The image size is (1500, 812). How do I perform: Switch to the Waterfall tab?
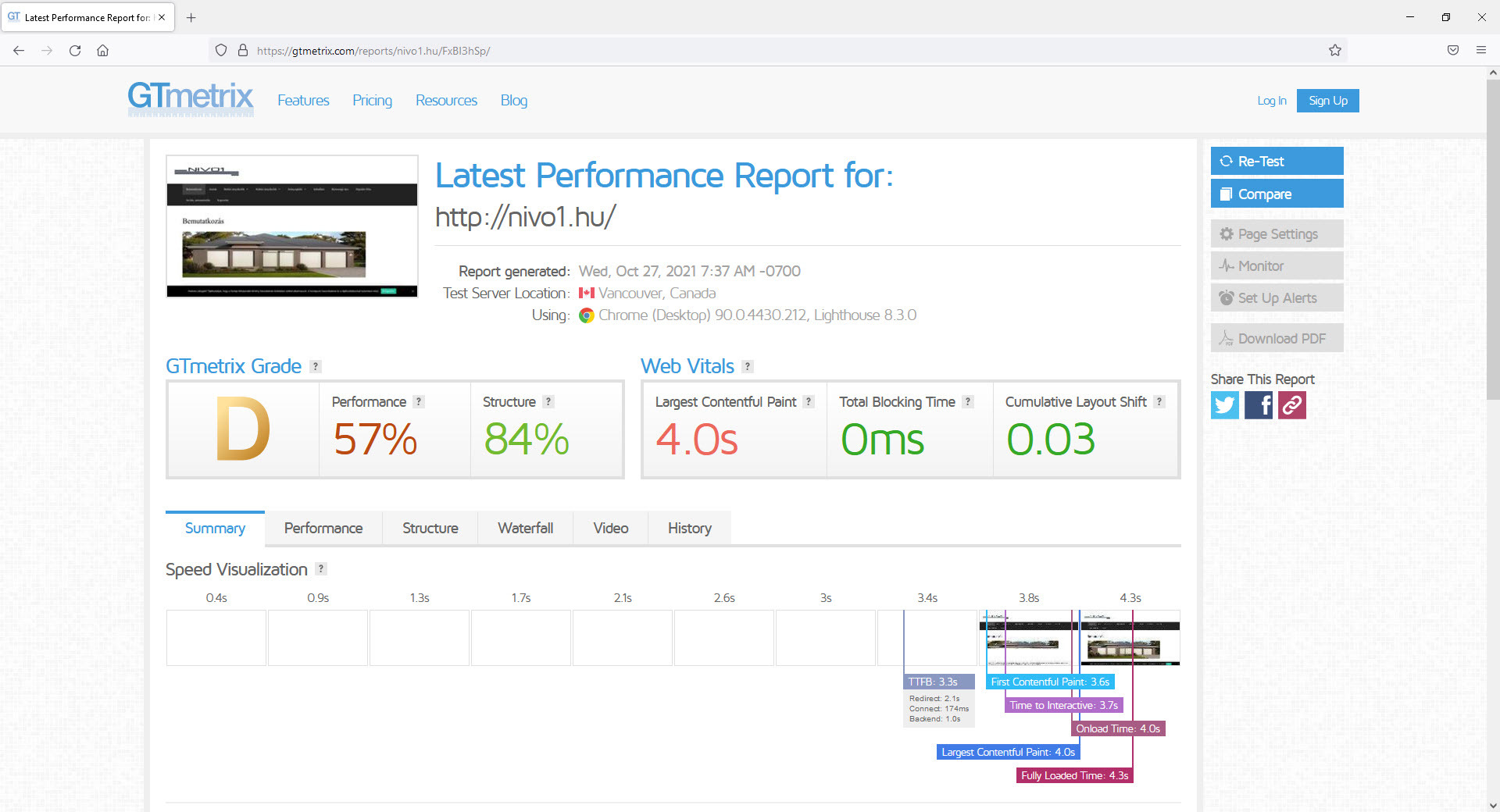pyautogui.click(x=525, y=529)
